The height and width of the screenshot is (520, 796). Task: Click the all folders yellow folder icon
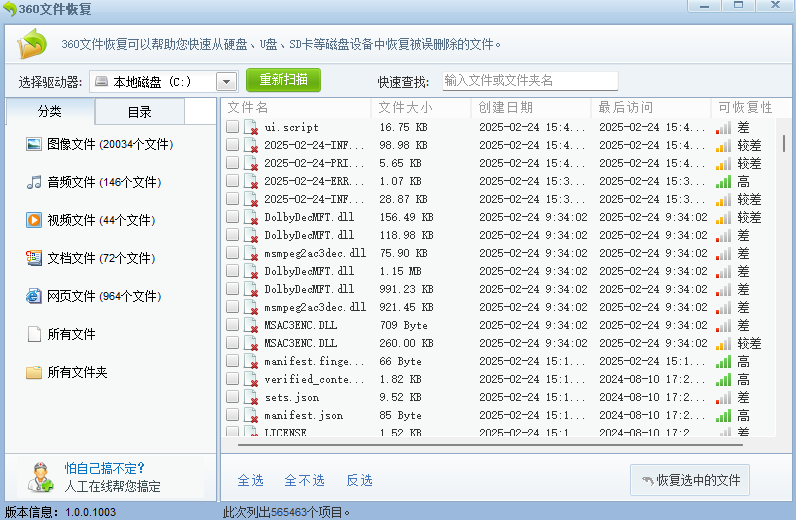[34, 372]
